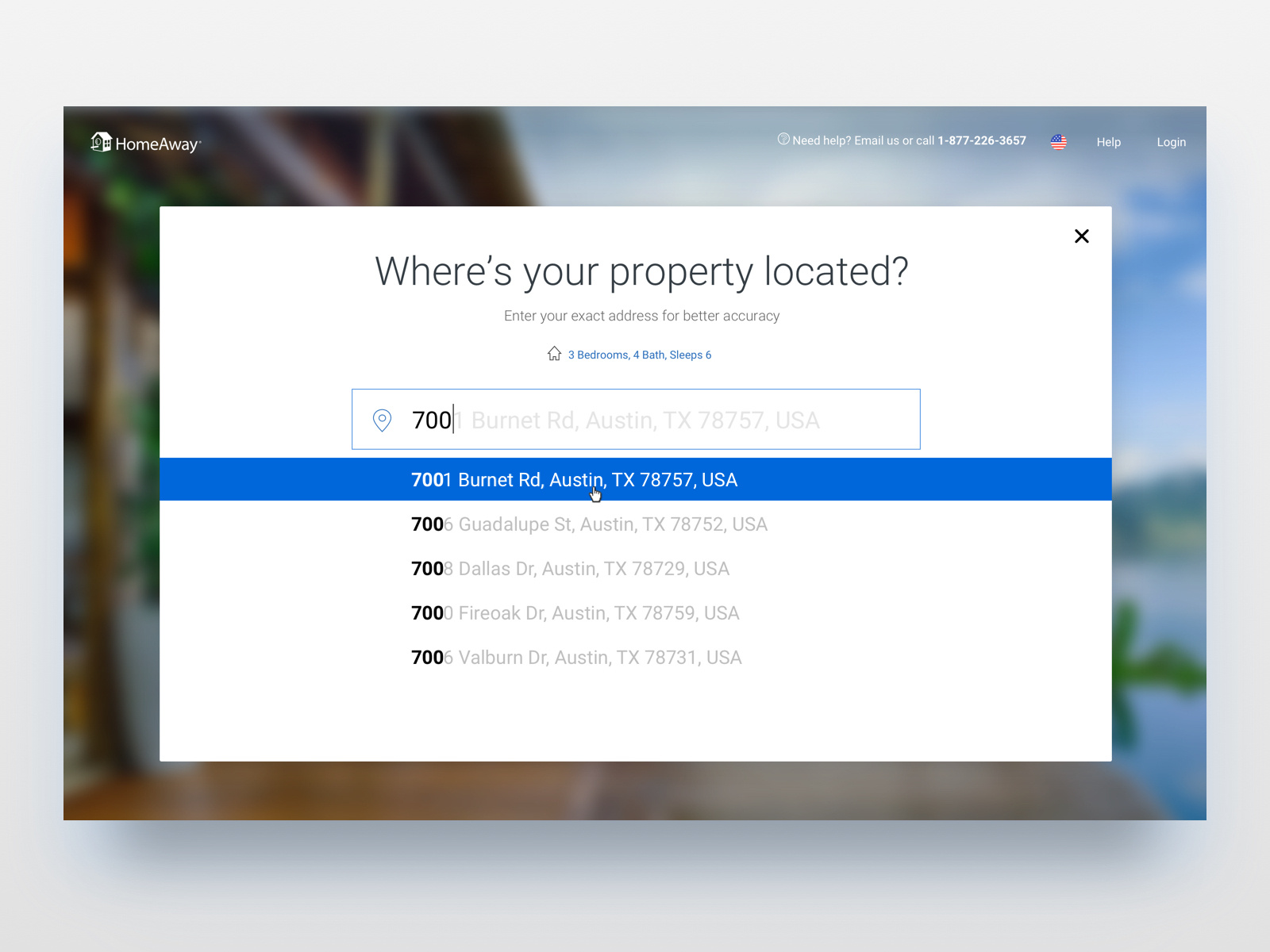Call 1-877-226-3657 support link

[x=981, y=140]
